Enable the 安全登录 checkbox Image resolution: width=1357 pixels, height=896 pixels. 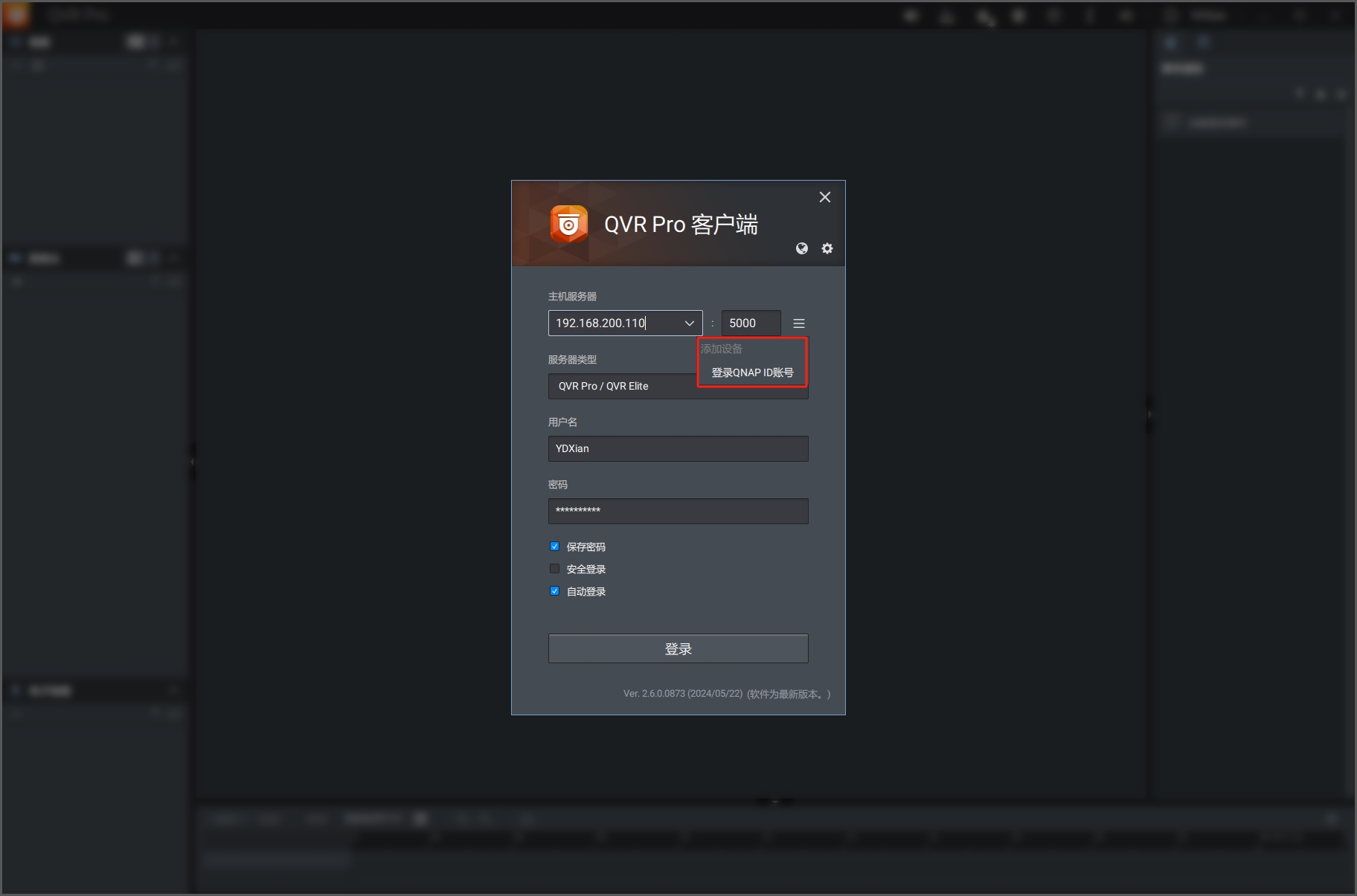(554, 569)
